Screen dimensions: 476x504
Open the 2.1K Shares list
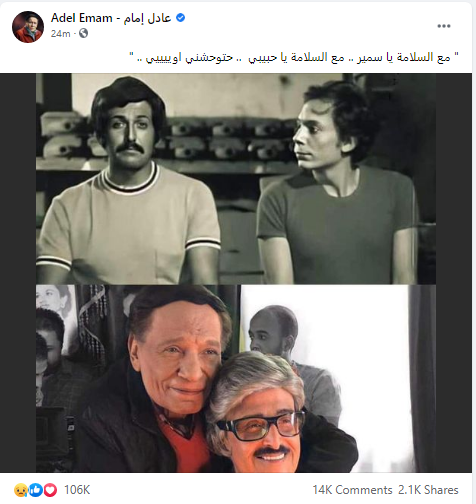tap(428, 490)
